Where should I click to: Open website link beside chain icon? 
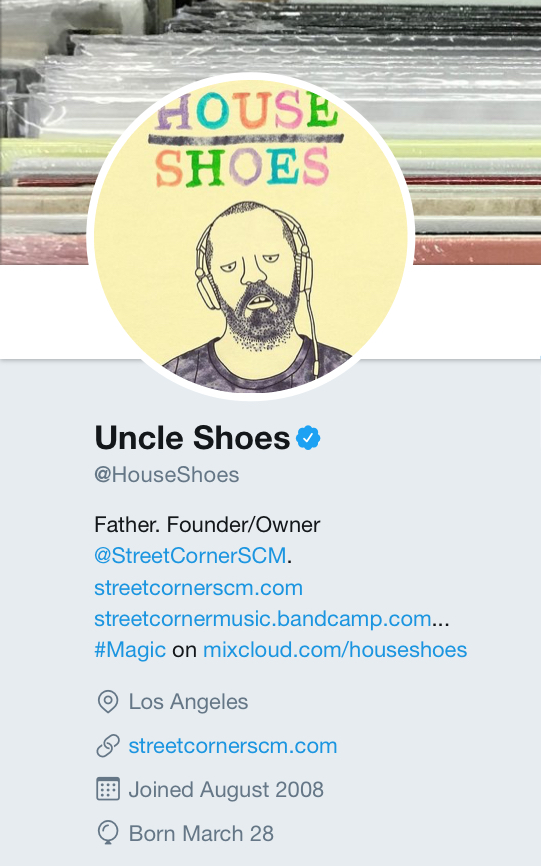point(232,746)
